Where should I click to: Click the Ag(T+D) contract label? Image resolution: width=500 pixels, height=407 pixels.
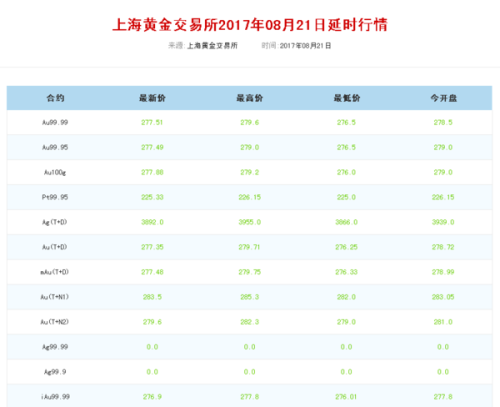55,222
